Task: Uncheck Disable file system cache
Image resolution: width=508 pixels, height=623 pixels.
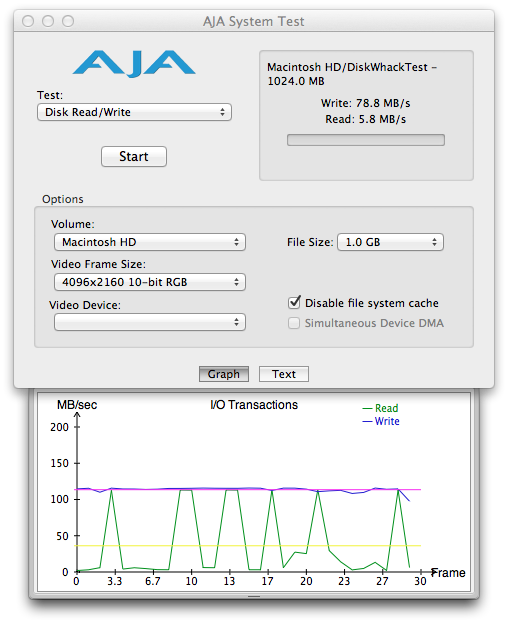Action: [x=294, y=303]
